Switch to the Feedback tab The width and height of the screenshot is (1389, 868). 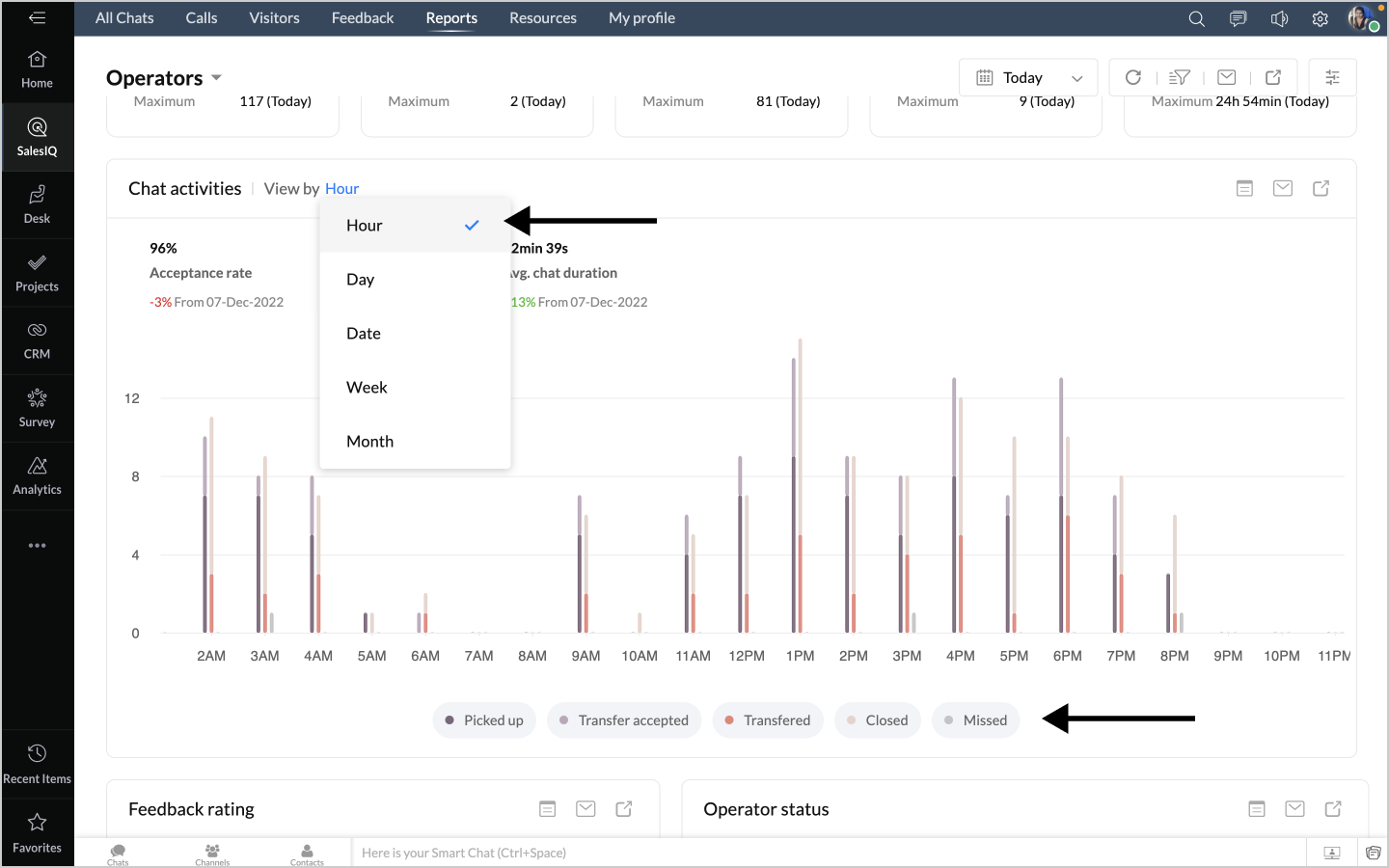(x=362, y=18)
